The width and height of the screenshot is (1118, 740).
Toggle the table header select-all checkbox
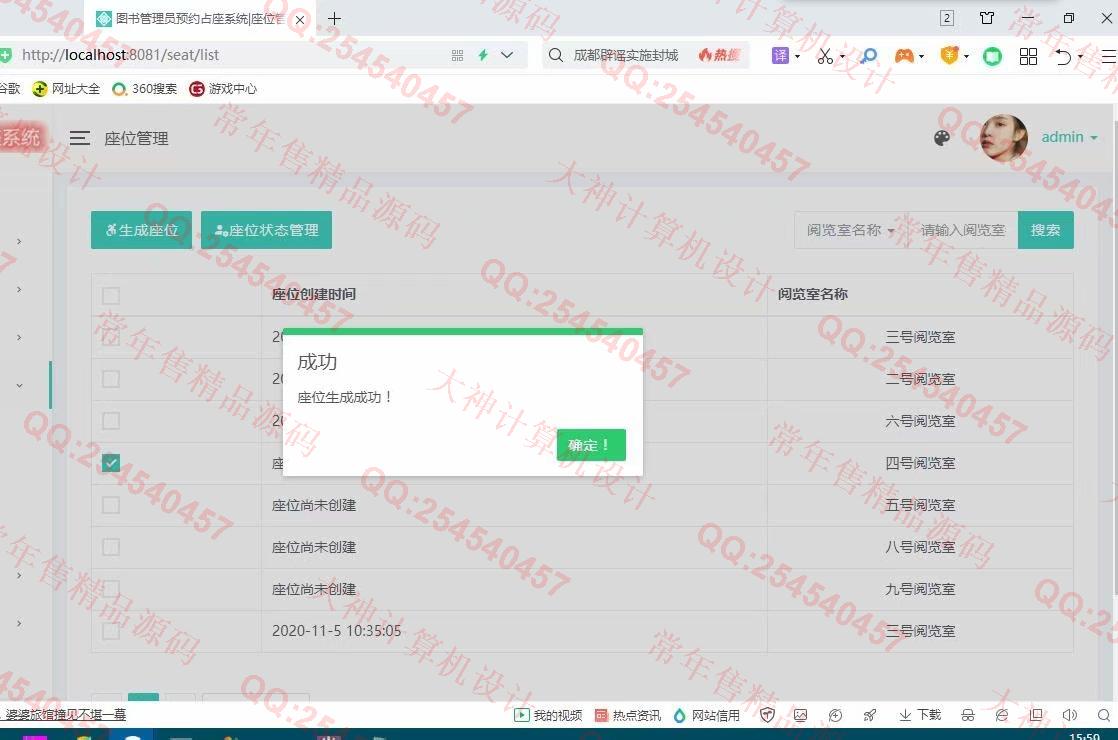111,295
